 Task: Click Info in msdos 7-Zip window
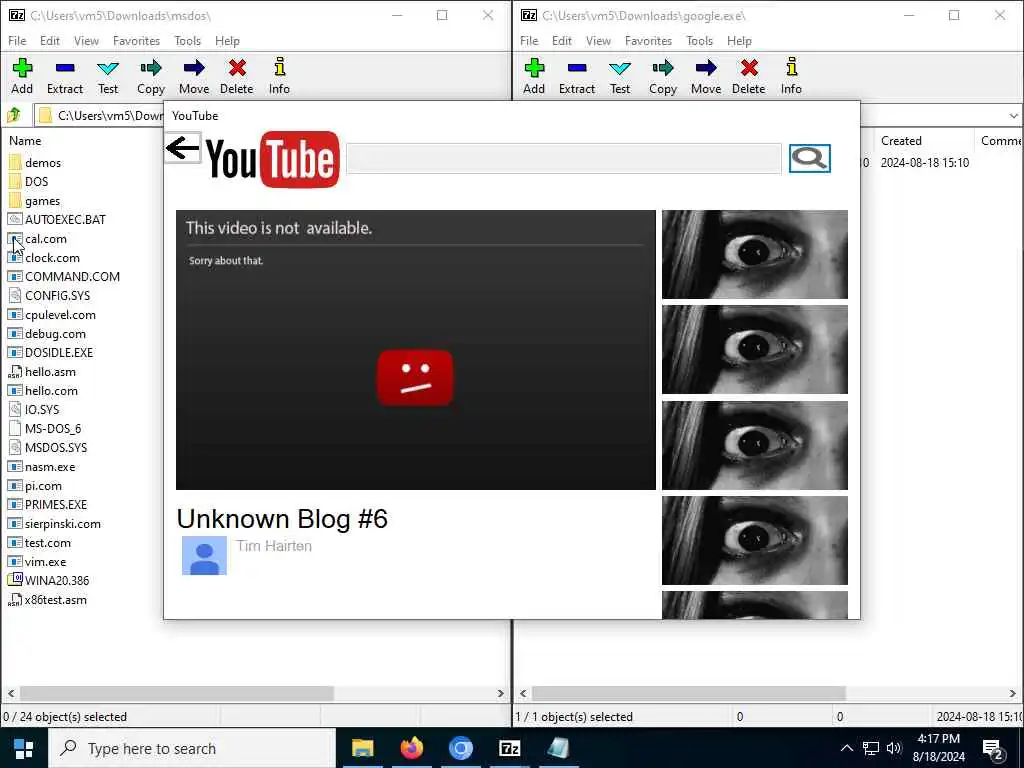pos(280,76)
